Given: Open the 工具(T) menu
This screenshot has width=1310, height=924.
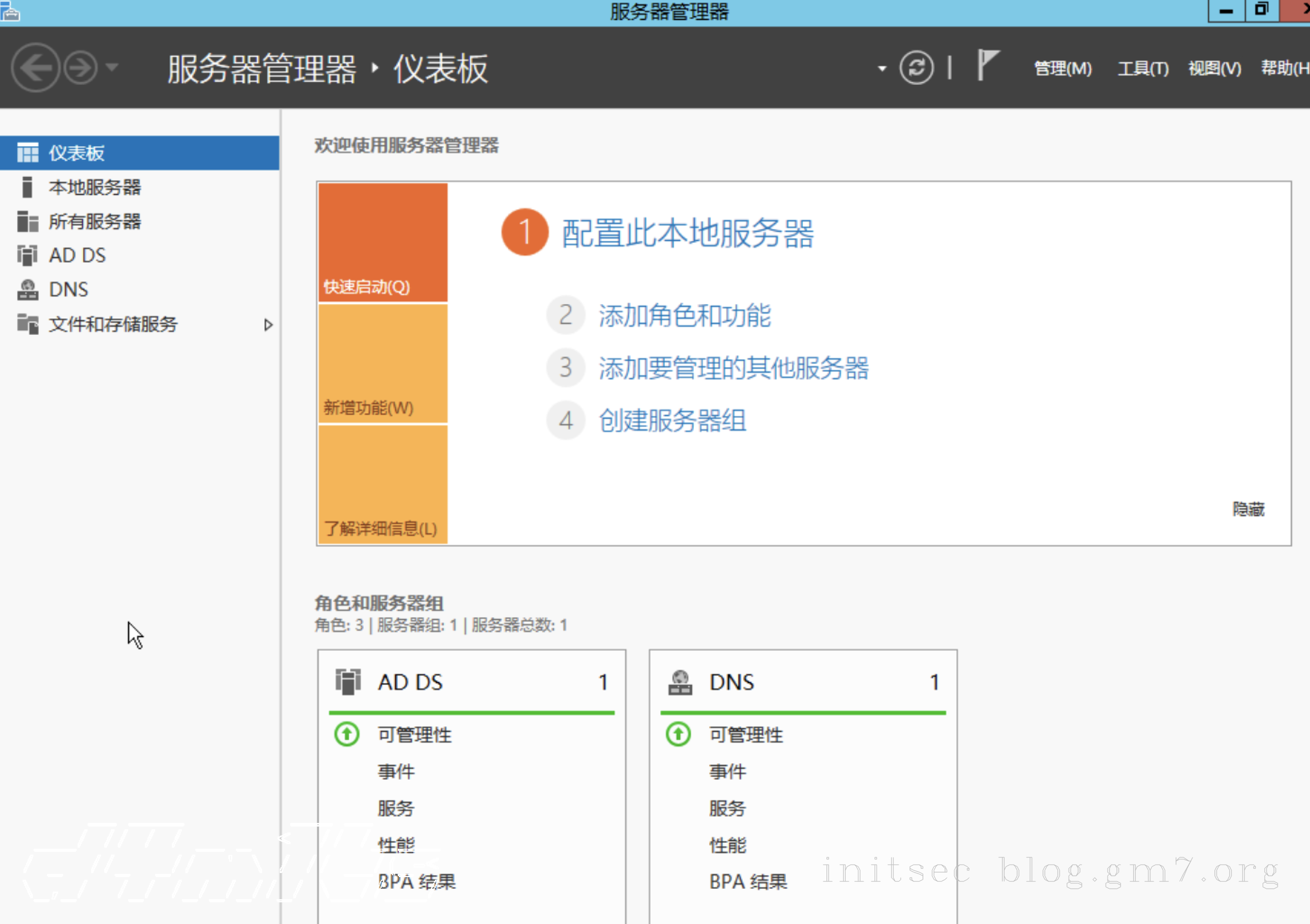Looking at the screenshot, I should click(1143, 69).
